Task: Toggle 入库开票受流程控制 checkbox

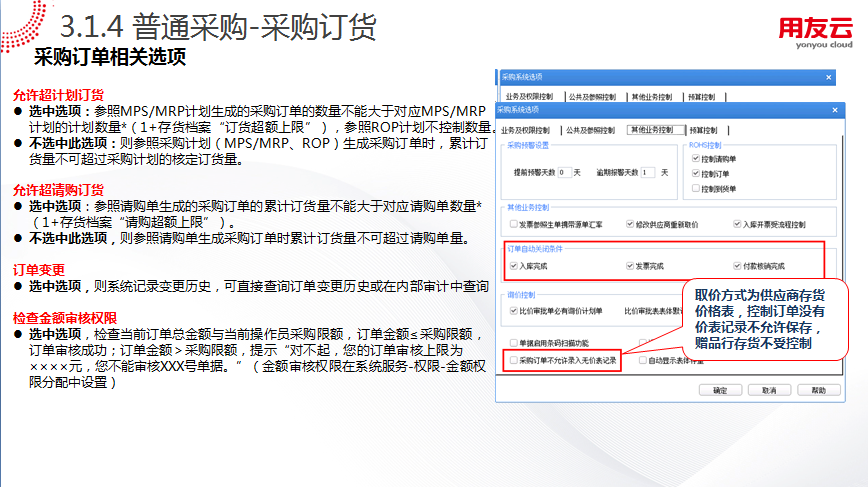Action: [736, 224]
